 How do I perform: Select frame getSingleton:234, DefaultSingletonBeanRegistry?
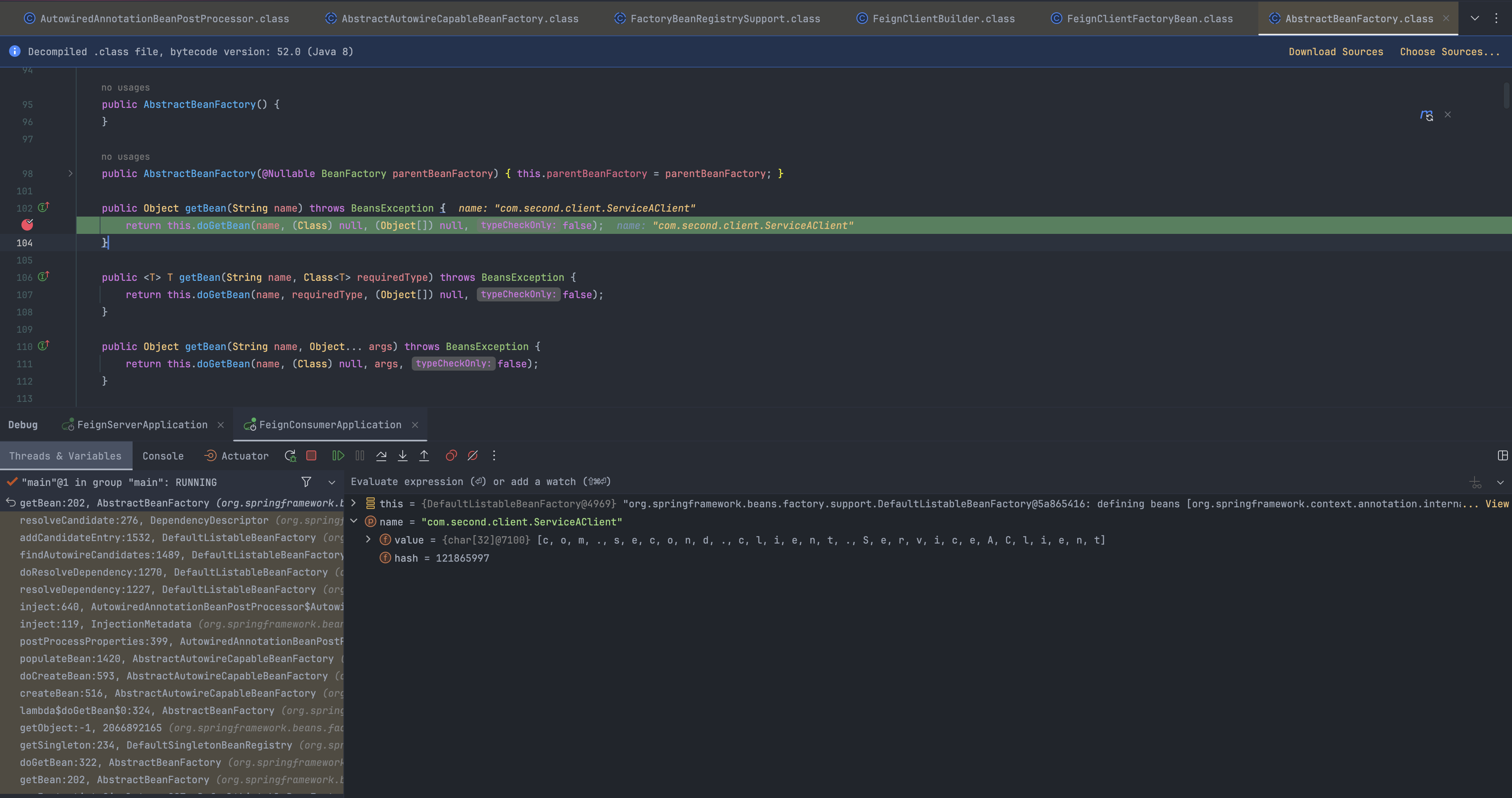172,745
